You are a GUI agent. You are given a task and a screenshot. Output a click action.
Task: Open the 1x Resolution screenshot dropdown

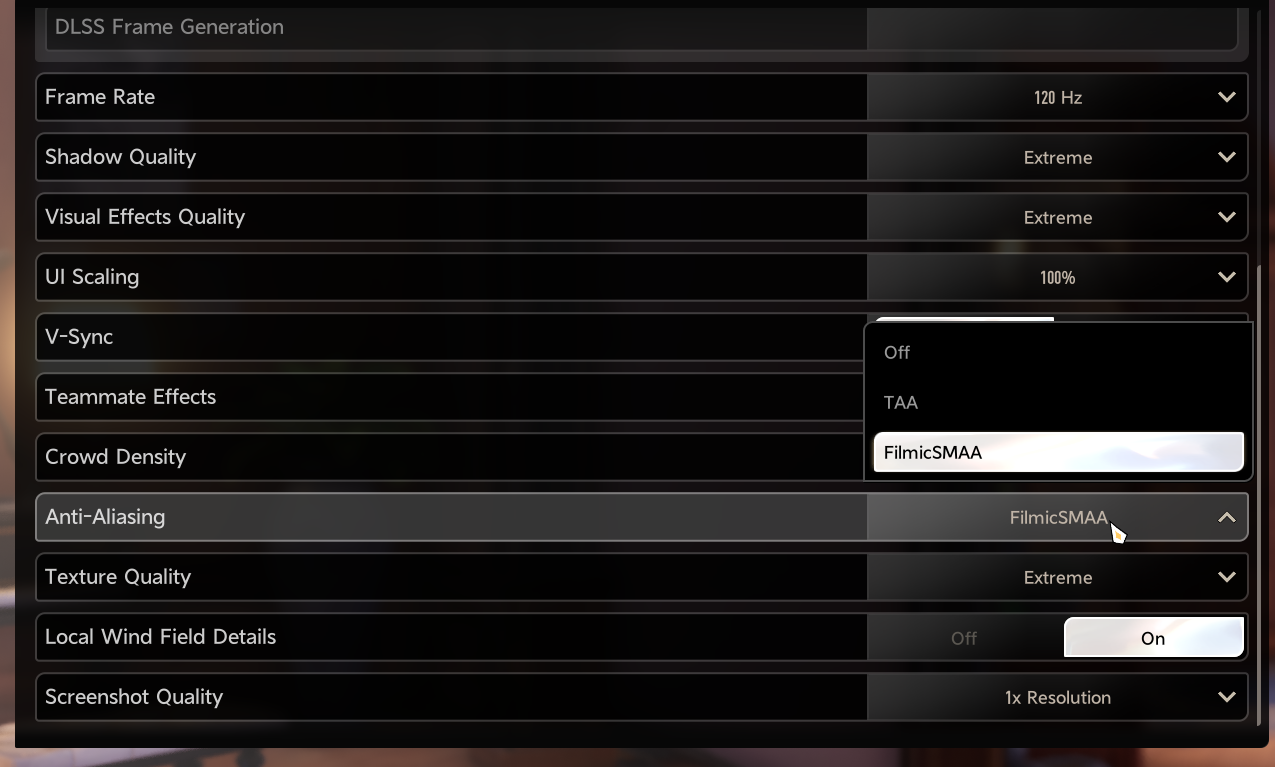pyautogui.click(x=1057, y=697)
